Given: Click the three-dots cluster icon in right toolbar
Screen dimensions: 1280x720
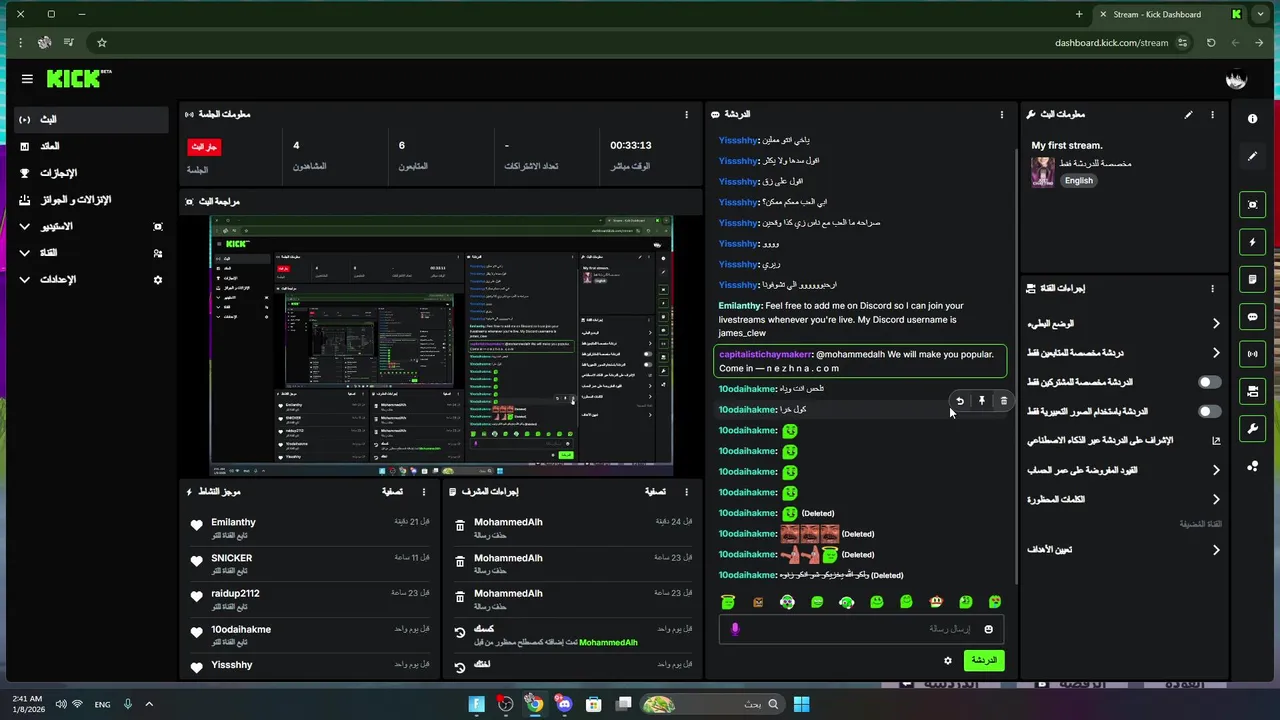Looking at the screenshot, I should point(1252,466).
